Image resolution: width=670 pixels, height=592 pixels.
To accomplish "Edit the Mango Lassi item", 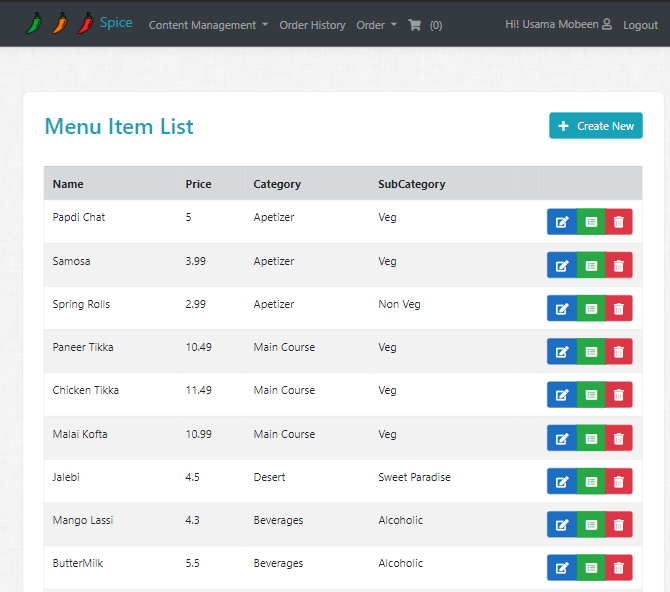I will [562, 525].
